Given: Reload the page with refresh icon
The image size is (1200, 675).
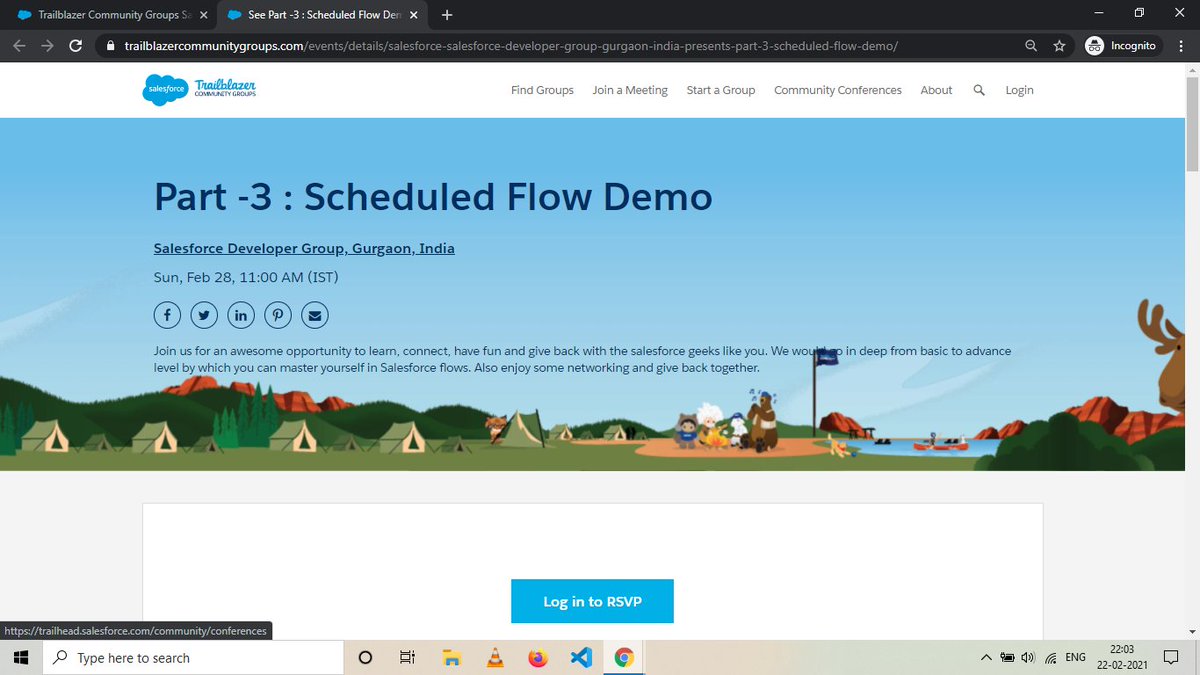Looking at the screenshot, I should 76,46.
